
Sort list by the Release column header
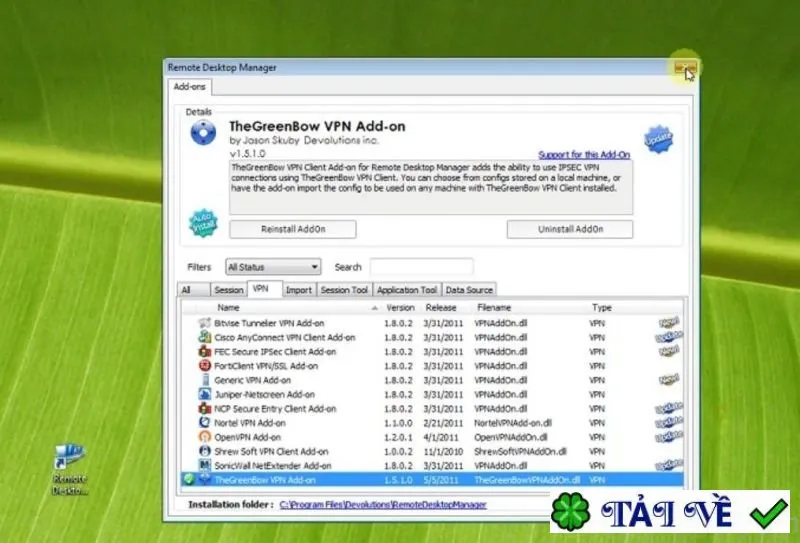click(x=441, y=307)
